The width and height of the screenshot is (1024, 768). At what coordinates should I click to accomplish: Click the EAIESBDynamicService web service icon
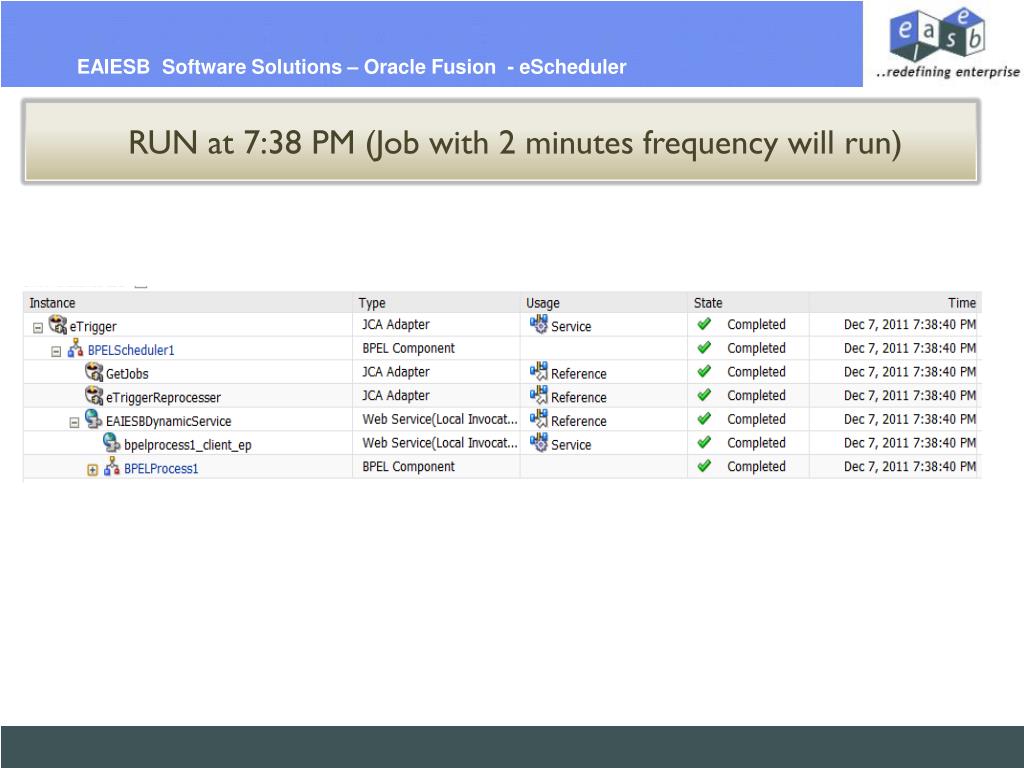(x=93, y=419)
